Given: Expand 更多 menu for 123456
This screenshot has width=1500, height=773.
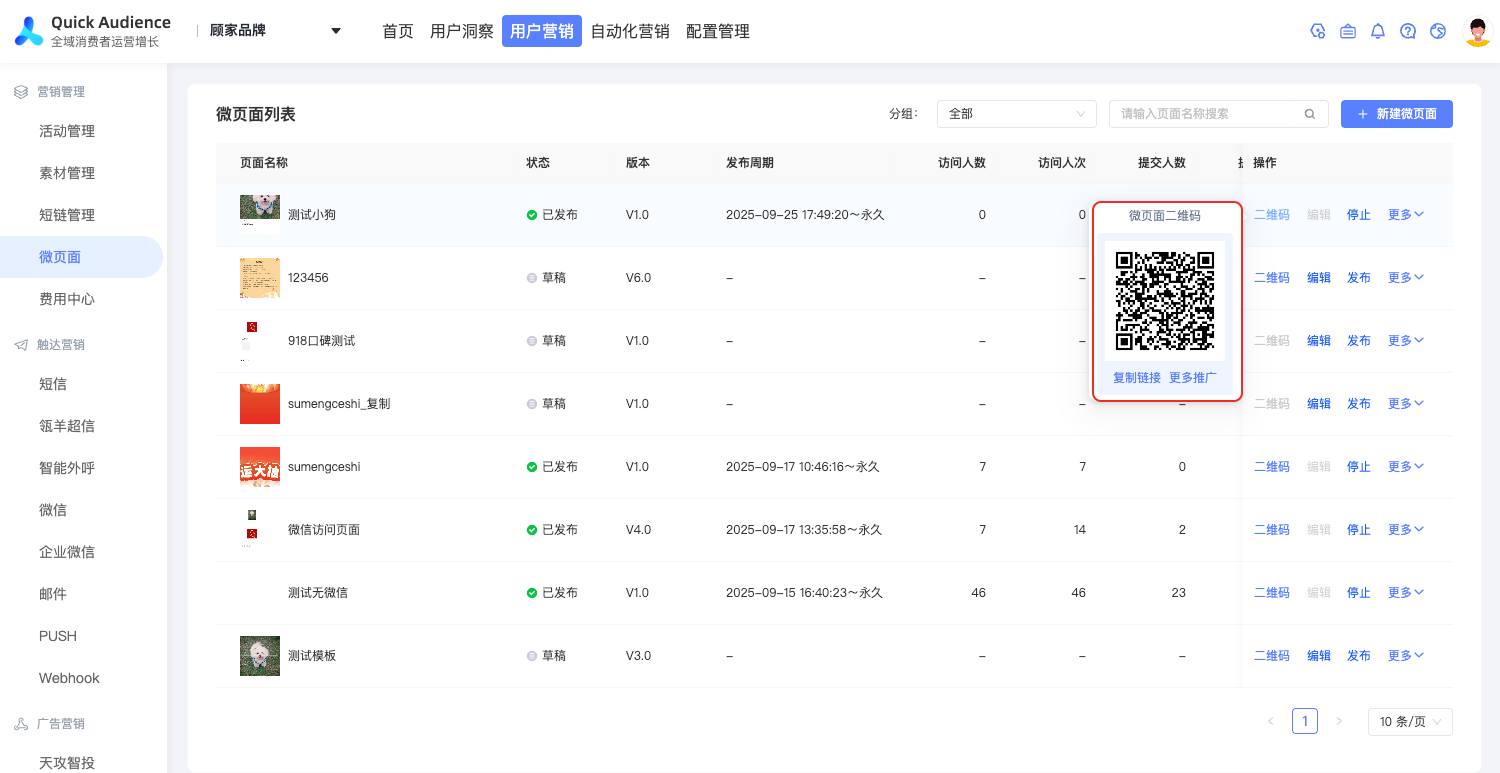Looking at the screenshot, I should [1405, 278].
